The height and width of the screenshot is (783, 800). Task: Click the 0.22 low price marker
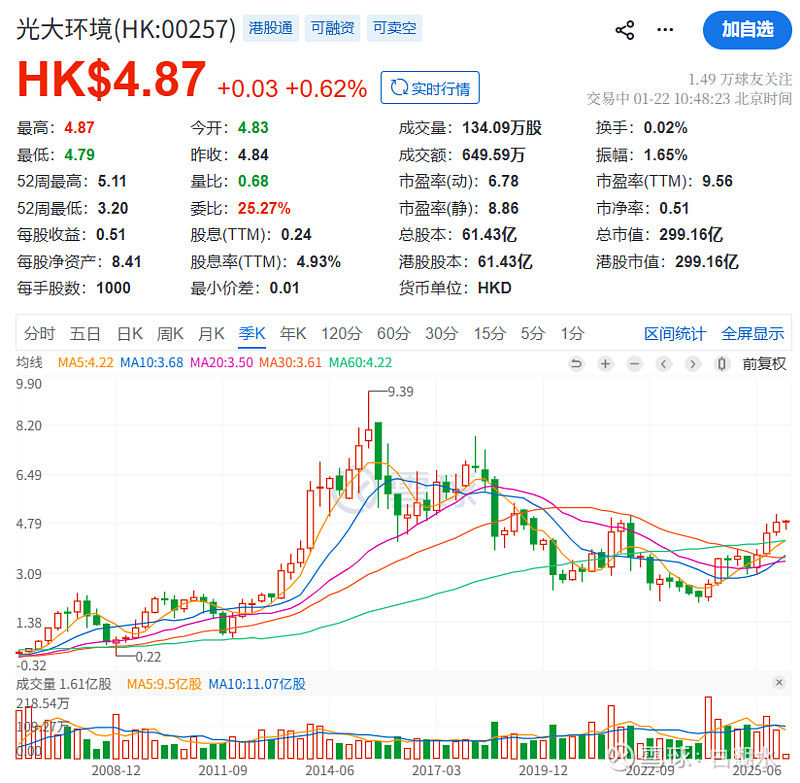pyautogui.click(x=148, y=657)
